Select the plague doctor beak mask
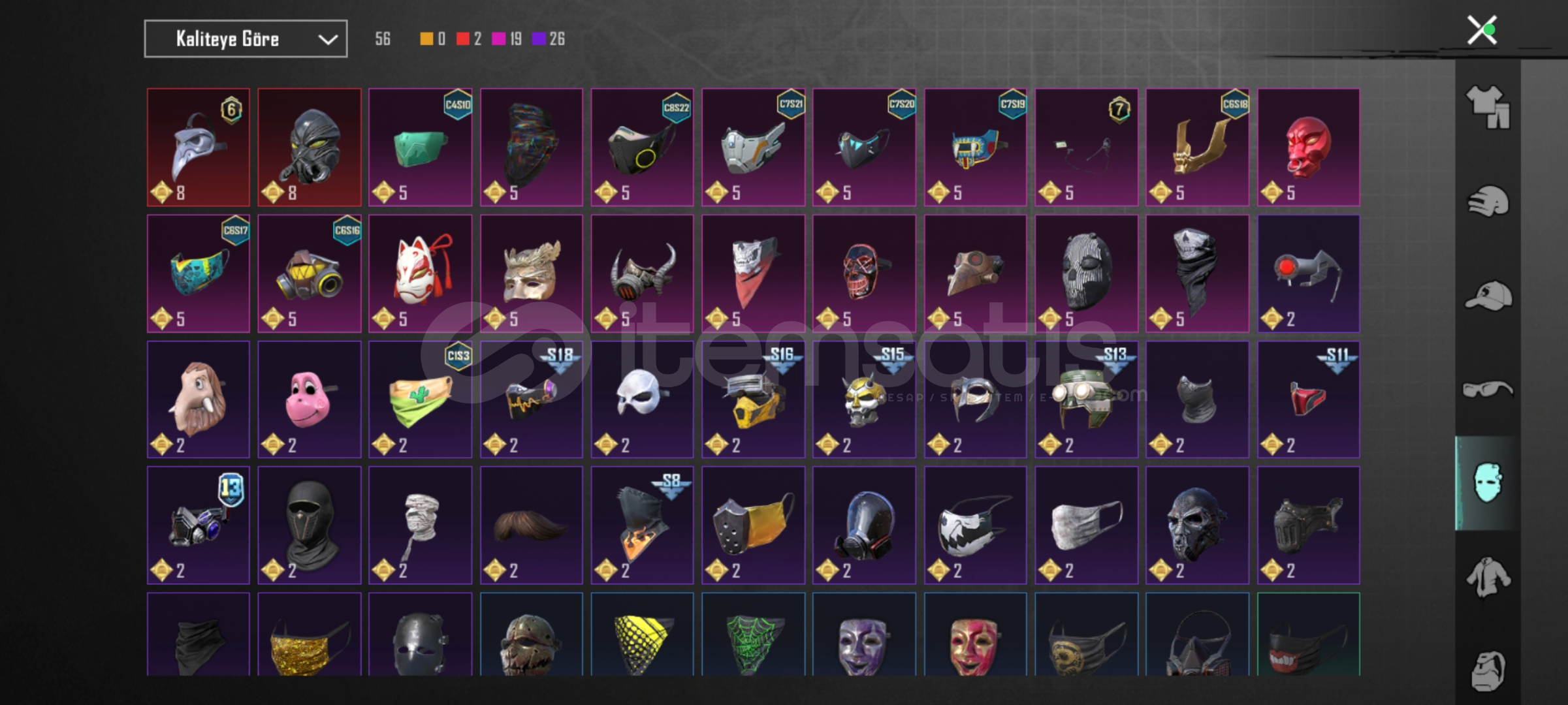Image resolution: width=1568 pixels, height=705 pixels. [199, 148]
